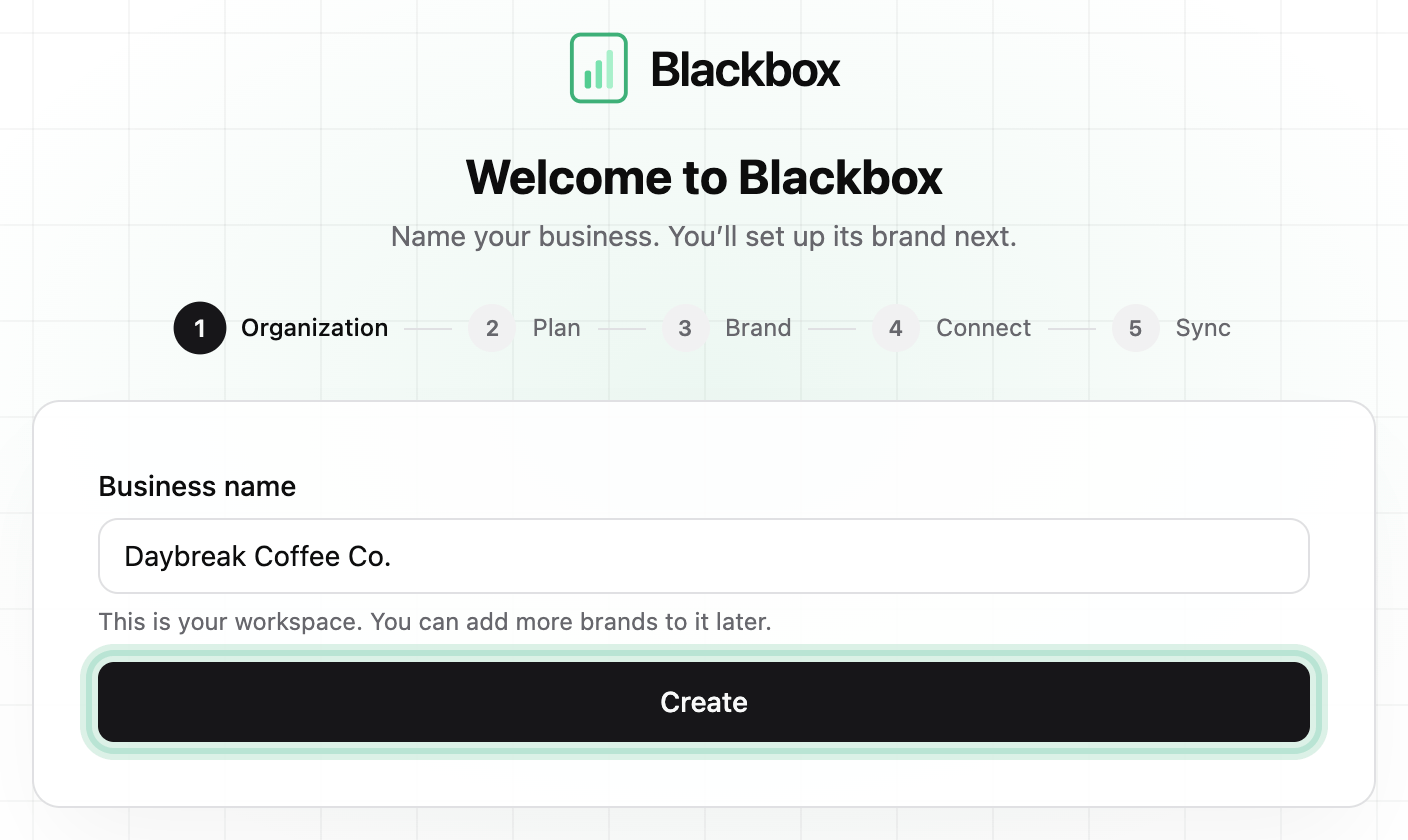Click the Blackbox wordmark text
The width and height of the screenshot is (1408, 840).
point(745,69)
